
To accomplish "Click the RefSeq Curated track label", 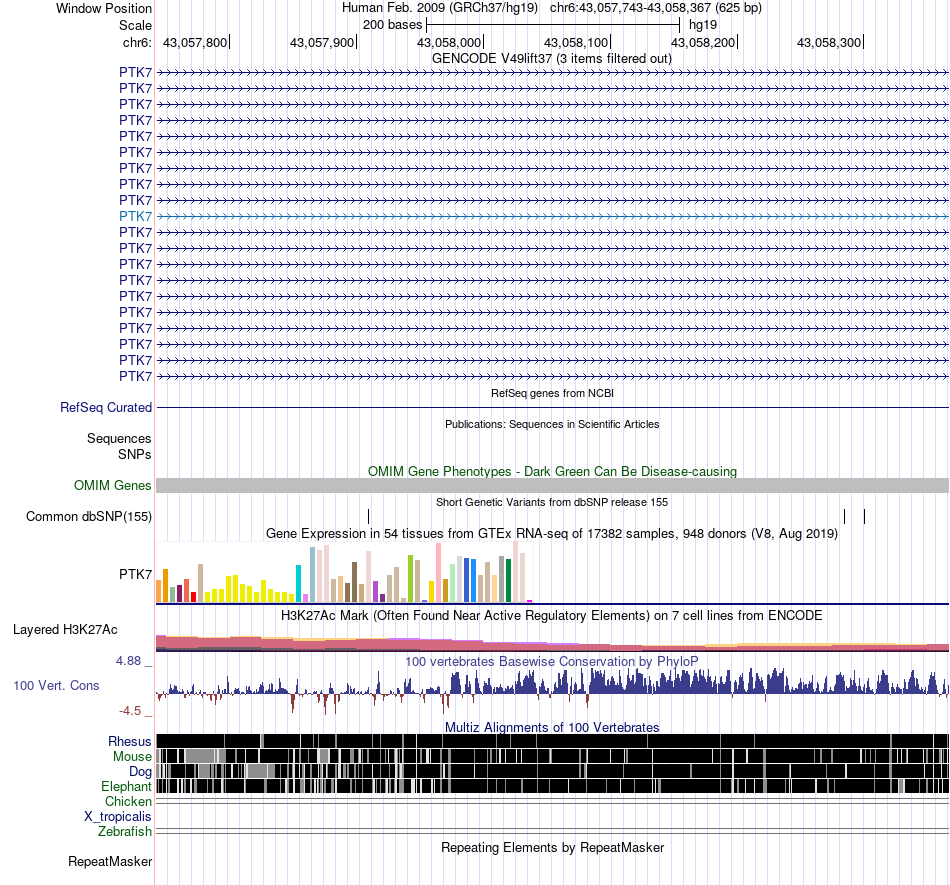I will point(106,408).
